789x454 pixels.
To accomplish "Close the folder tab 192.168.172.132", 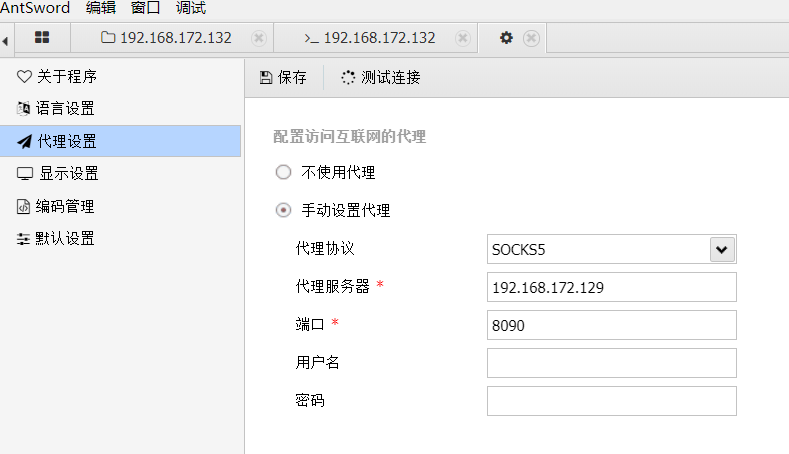I will (258, 38).
